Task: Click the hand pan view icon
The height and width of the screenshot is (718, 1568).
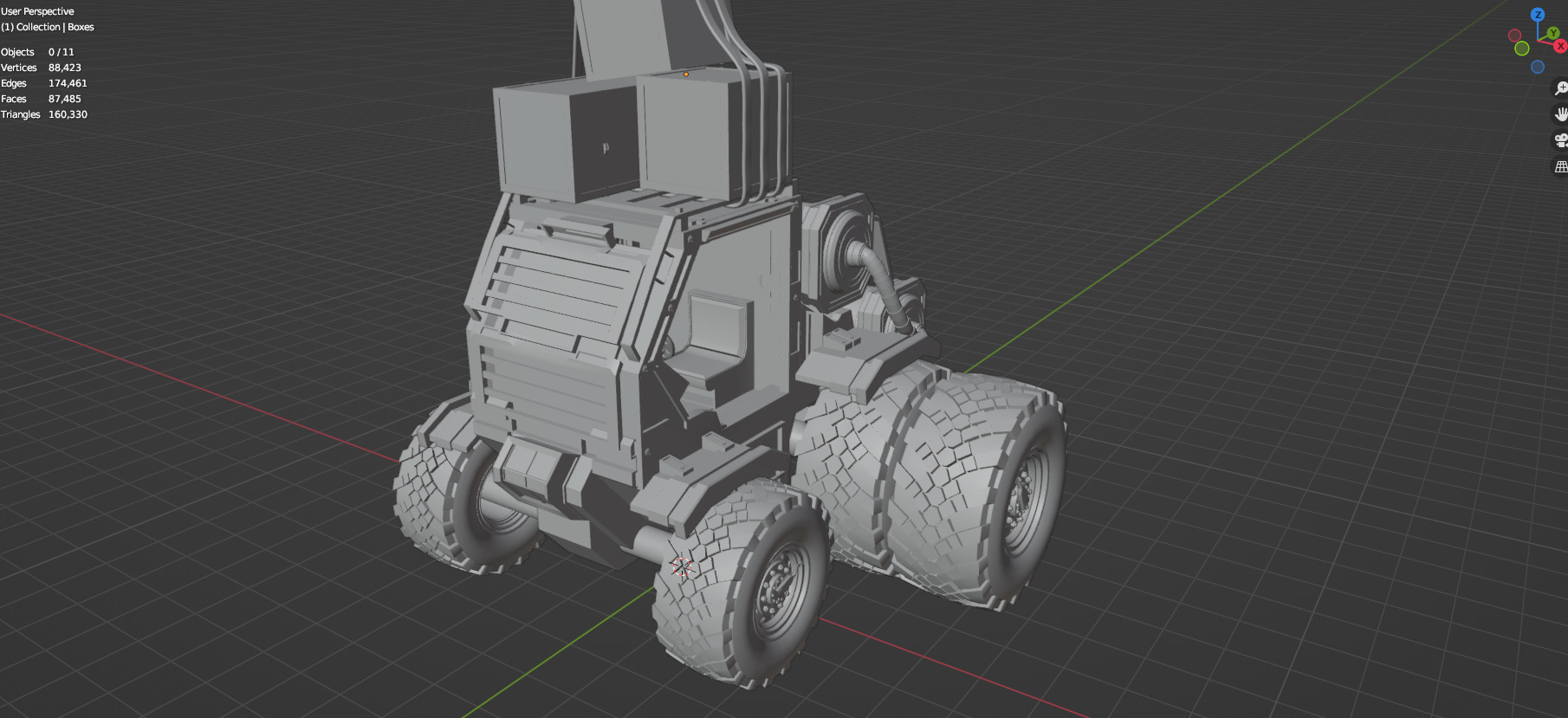Action: 1560,114
